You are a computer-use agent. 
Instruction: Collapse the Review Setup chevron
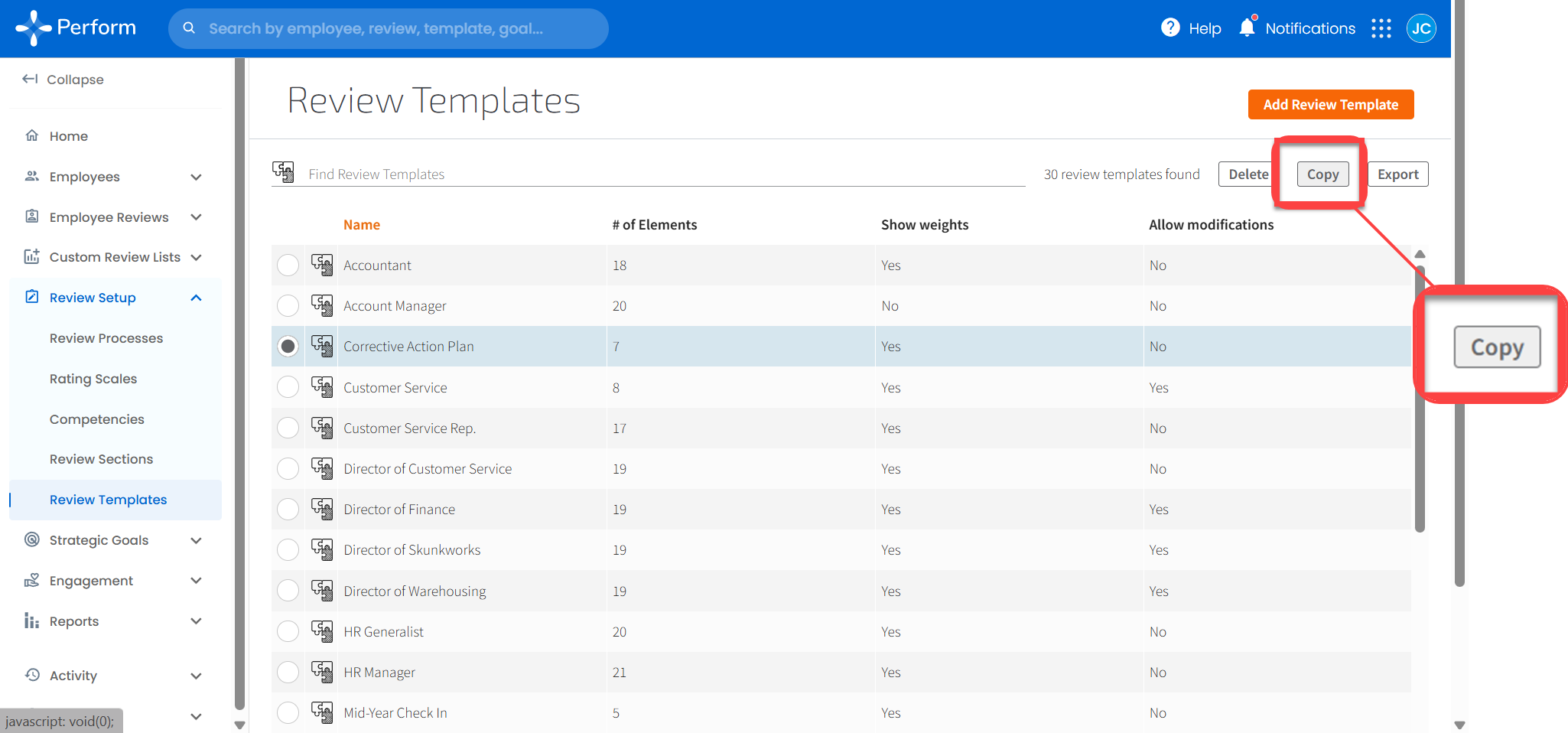(x=196, y=298)
